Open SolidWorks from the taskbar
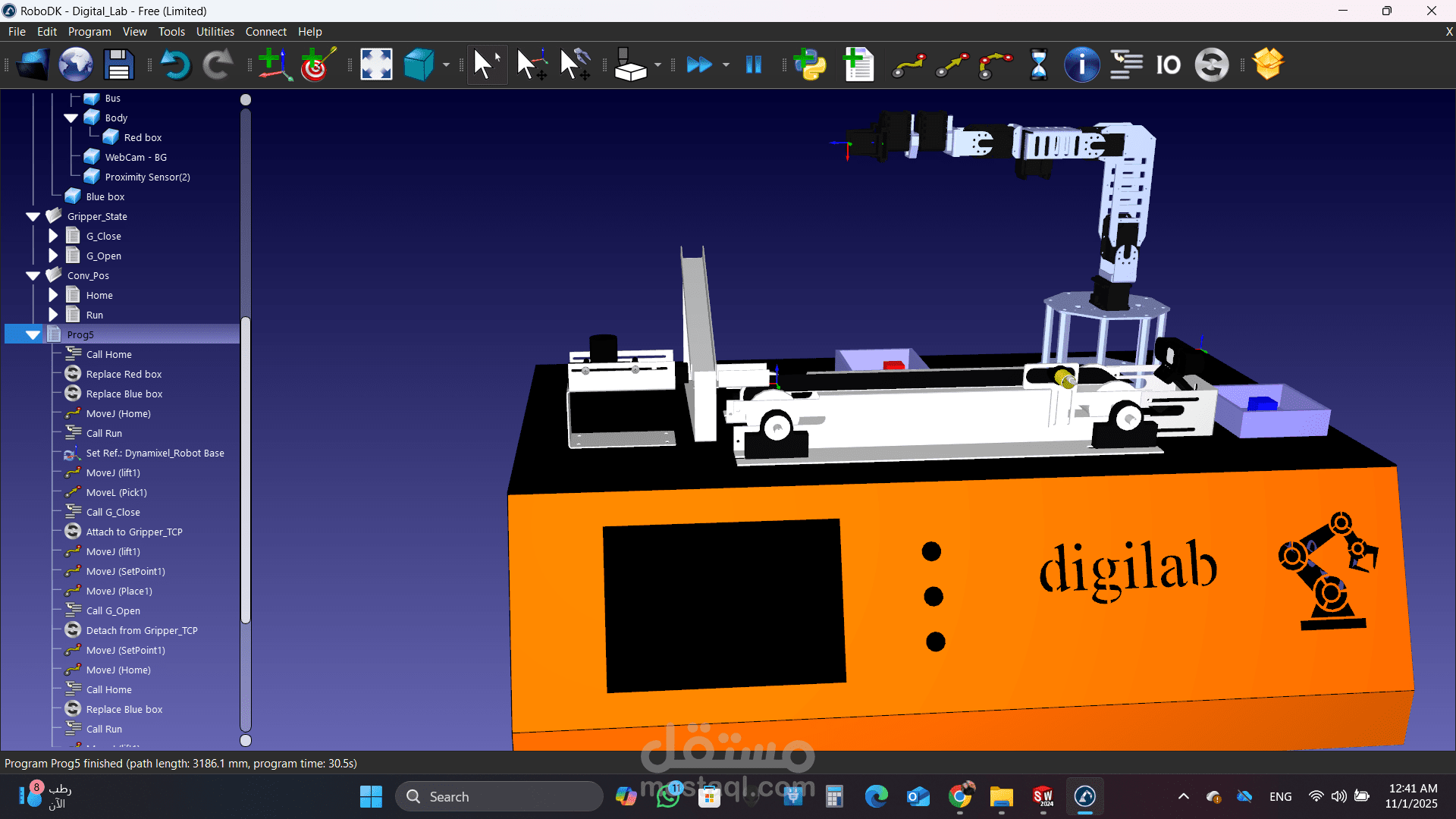Image resolution: width=1456 pixels, height=819 pixels. (x=1043, y=797)
